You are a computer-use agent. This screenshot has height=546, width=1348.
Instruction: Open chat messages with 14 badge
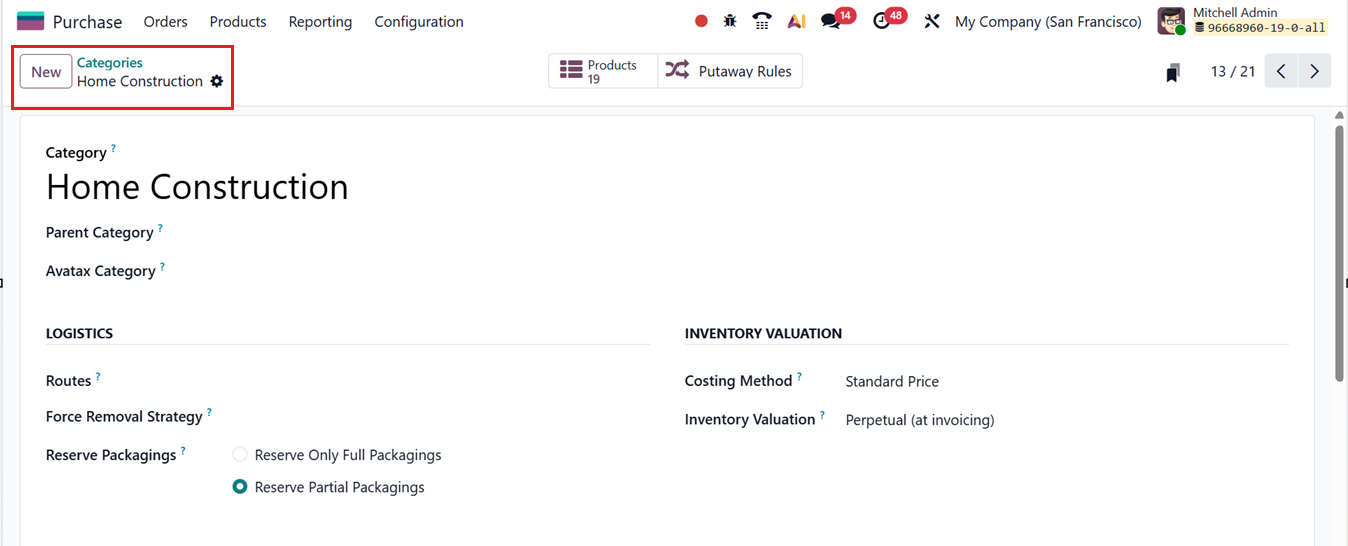click(x=832, y=21)
